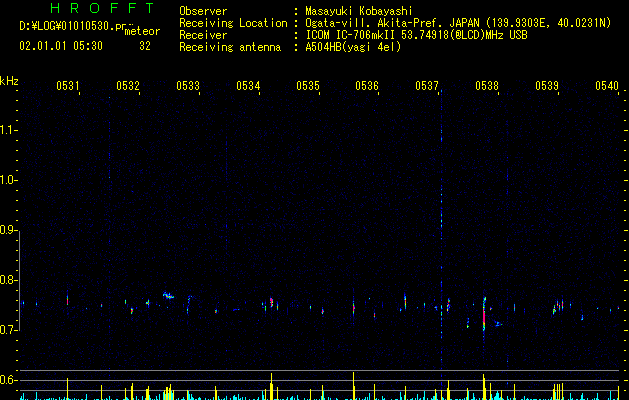Click the 1.0 kHz axis label
629x400 pixels.
[x=8, y=180]
